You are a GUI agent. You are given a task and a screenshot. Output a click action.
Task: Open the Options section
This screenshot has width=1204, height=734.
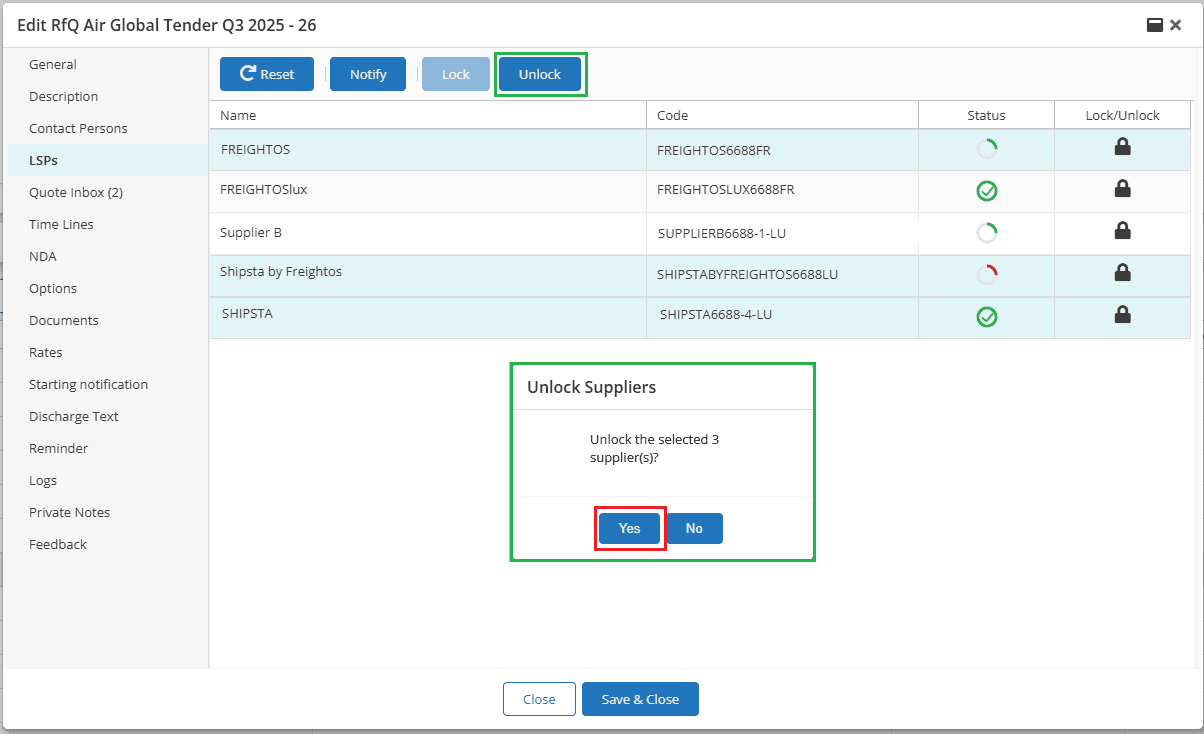(108, 288)
